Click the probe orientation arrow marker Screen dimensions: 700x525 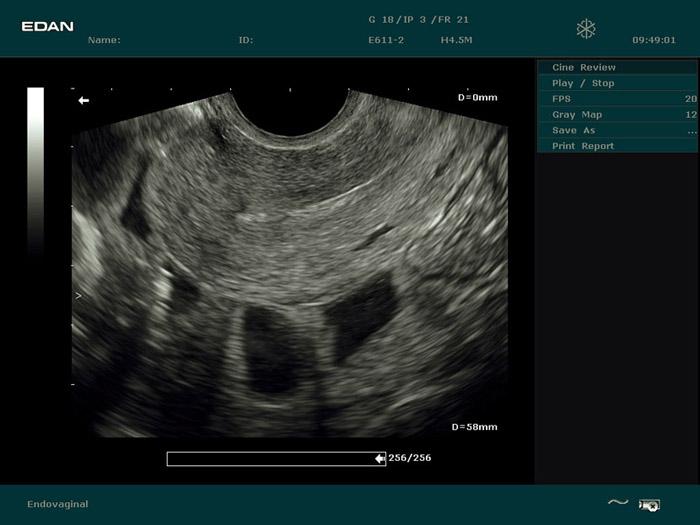[x=84, y=100]
